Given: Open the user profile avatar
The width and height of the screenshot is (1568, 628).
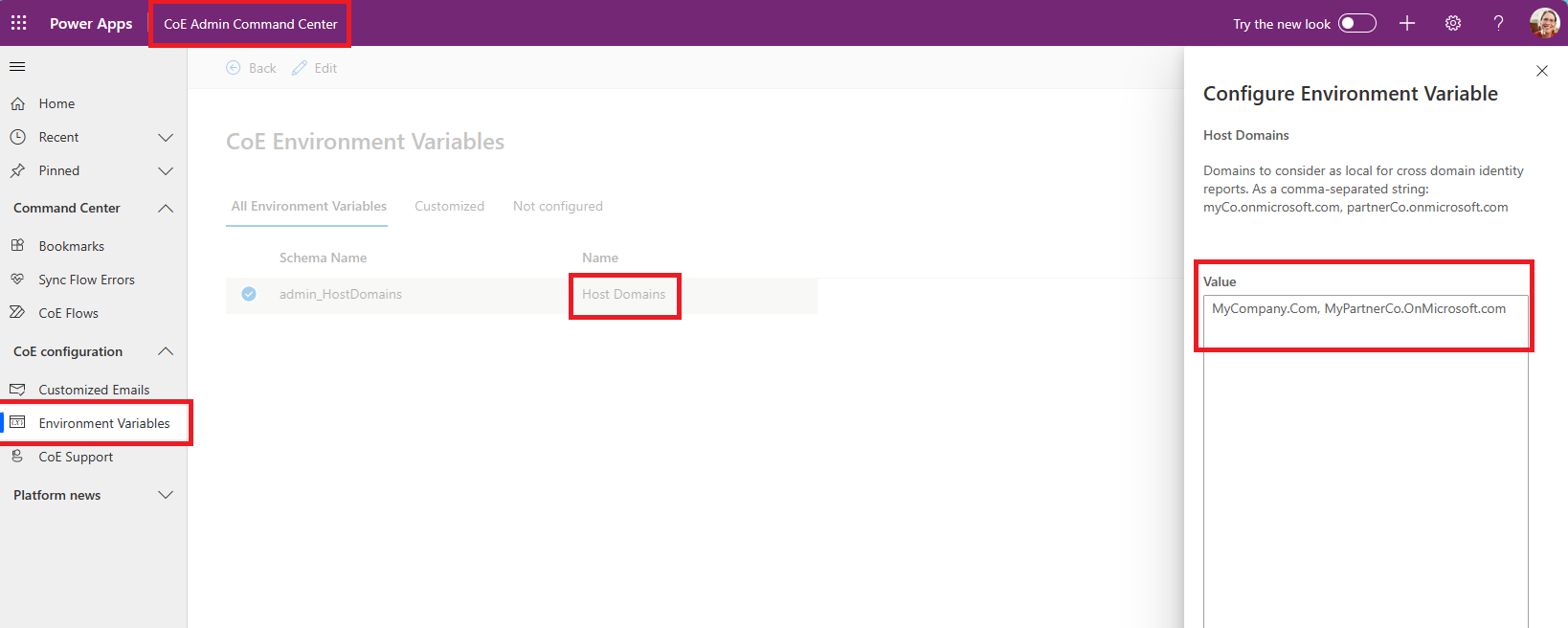Looking at the screenshot, I should point(1545,23).
